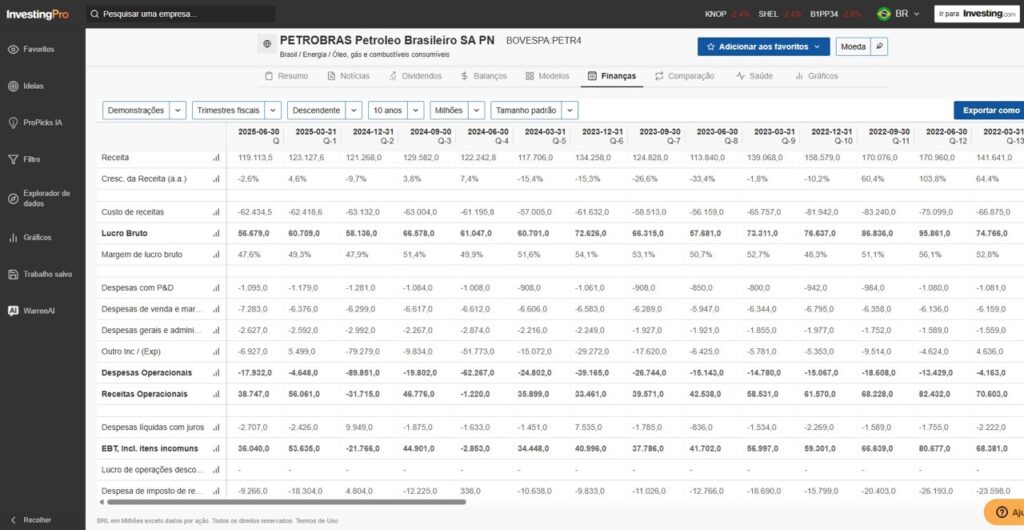This screenshot has height=530, width=1024.
Task: Switch to the Notícias tab
Action: 348,76
